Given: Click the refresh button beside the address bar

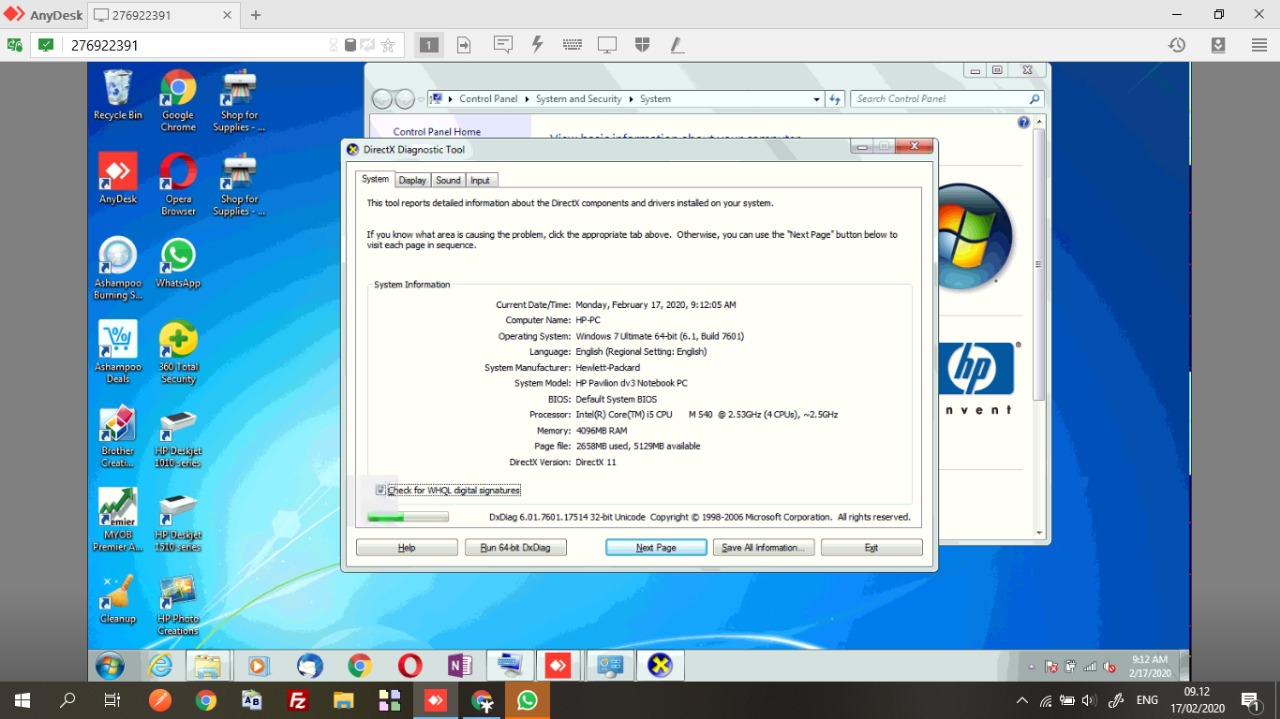Looking at the screenshot, I should [836, 99].
